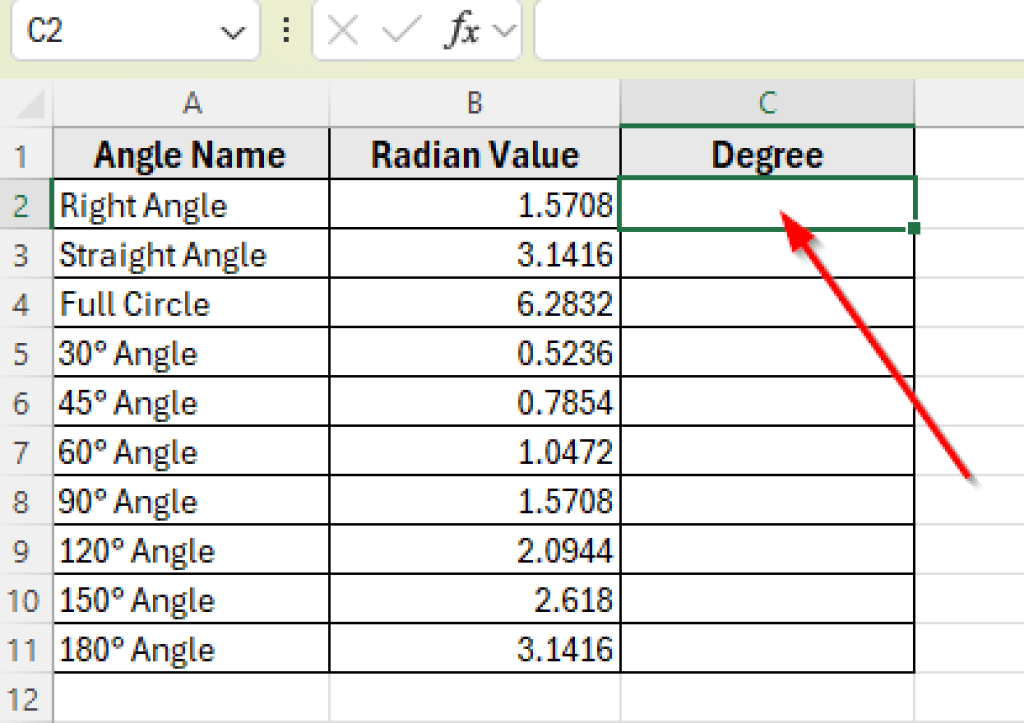
Task: Click the Select All triangle corner
Action: 27,102
